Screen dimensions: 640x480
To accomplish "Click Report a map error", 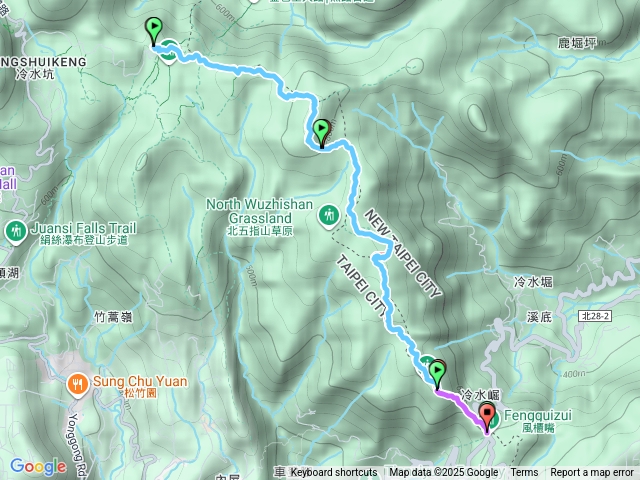I will [591, 473].
